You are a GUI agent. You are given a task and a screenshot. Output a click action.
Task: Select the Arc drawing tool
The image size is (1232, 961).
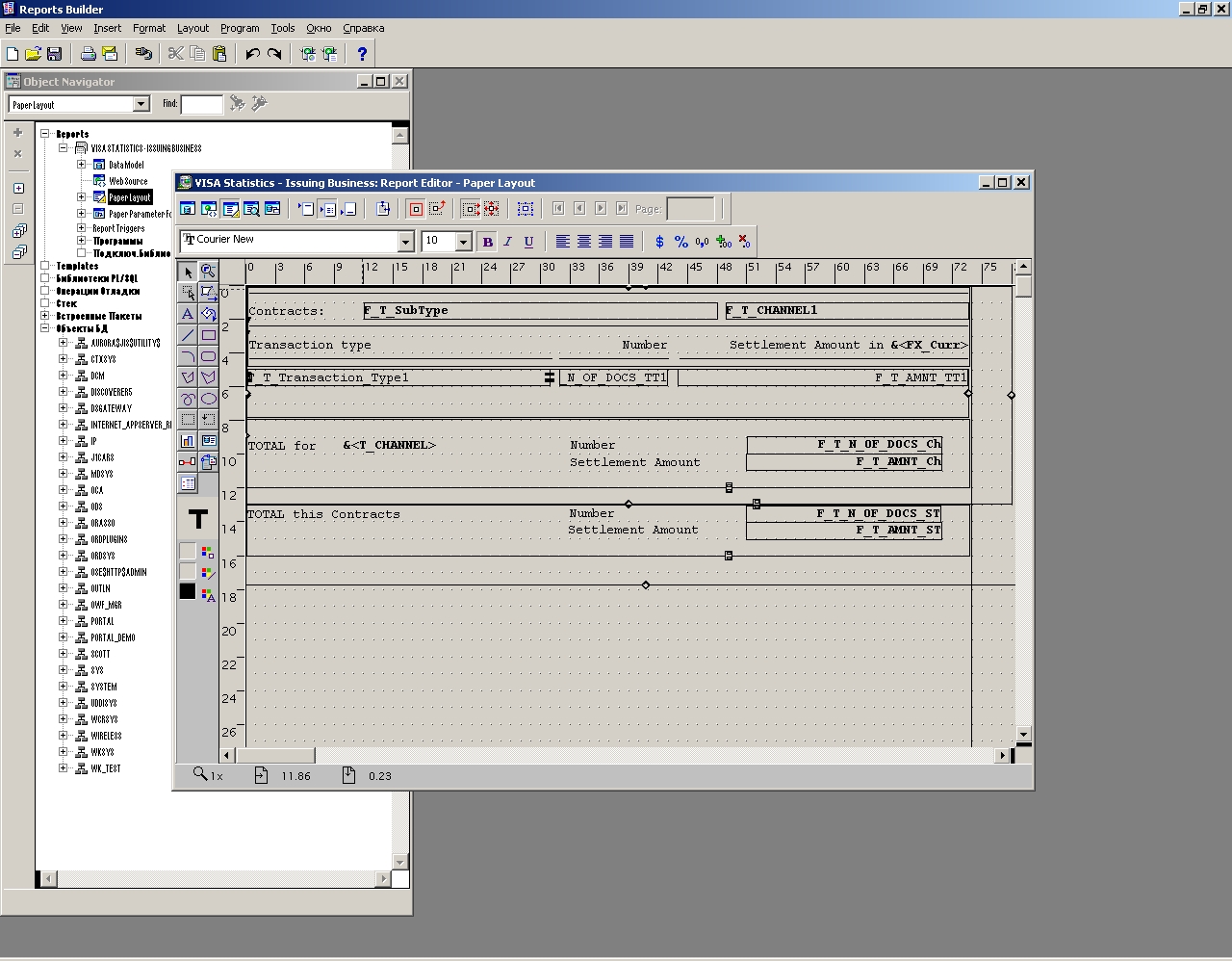pyautogui.click(x=188, y=356)
